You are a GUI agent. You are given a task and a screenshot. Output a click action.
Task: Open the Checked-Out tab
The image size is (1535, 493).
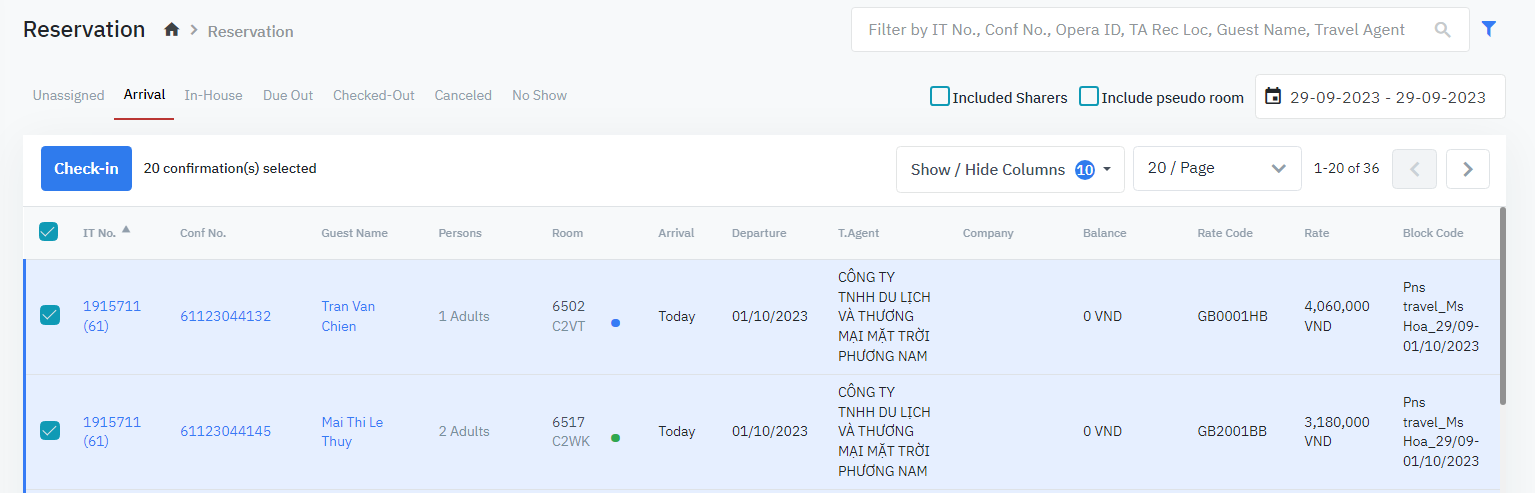[x=373, y=96]
